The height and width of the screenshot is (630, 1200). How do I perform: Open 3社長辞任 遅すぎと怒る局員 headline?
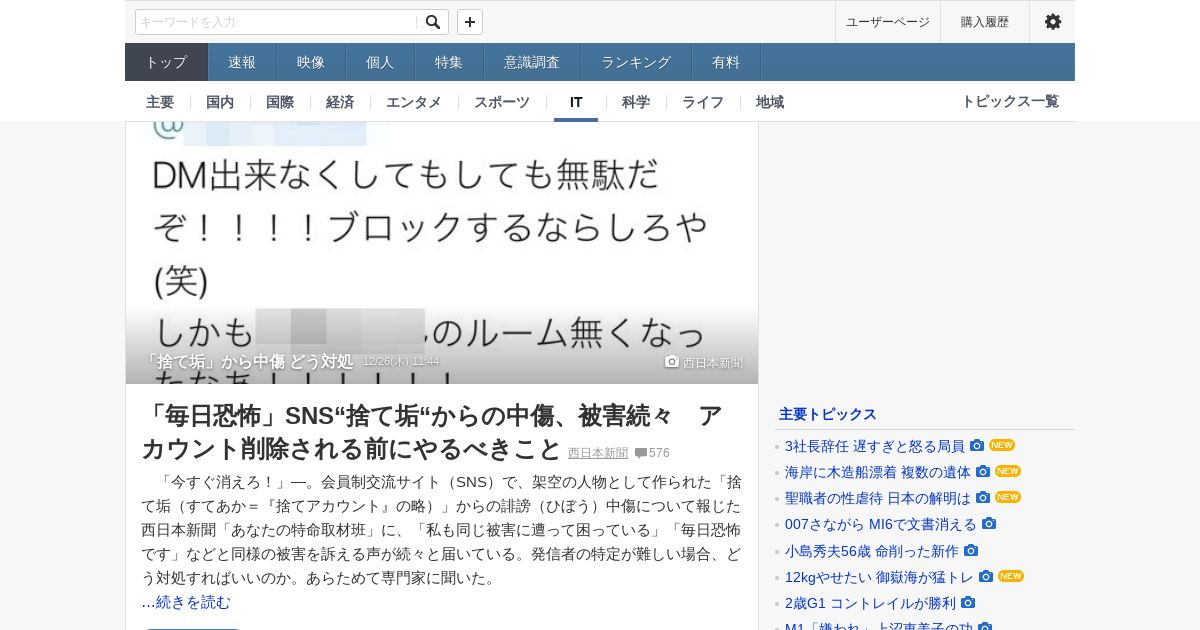coord(875,446)
